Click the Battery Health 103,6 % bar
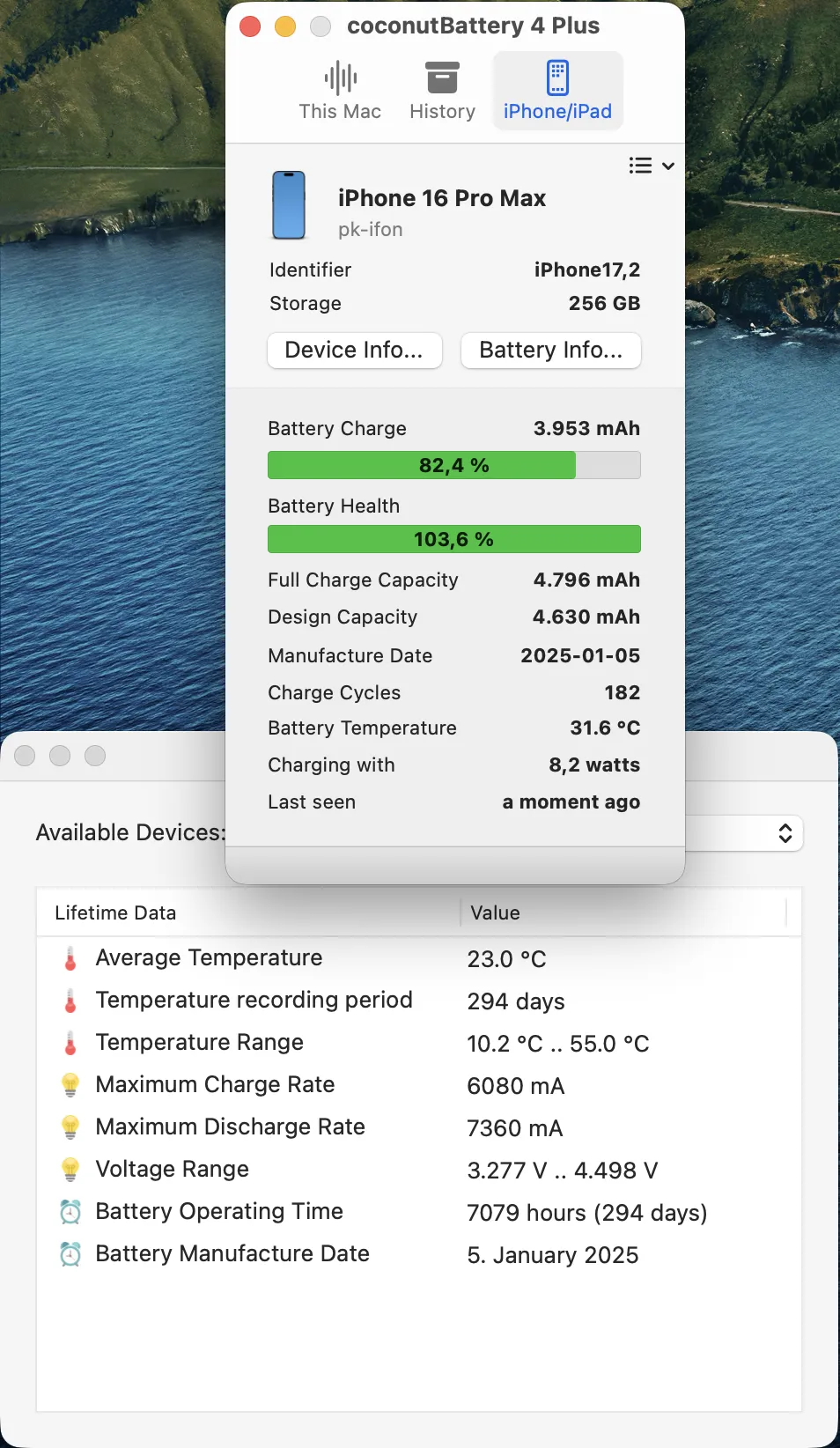 (x=453, y=539)
